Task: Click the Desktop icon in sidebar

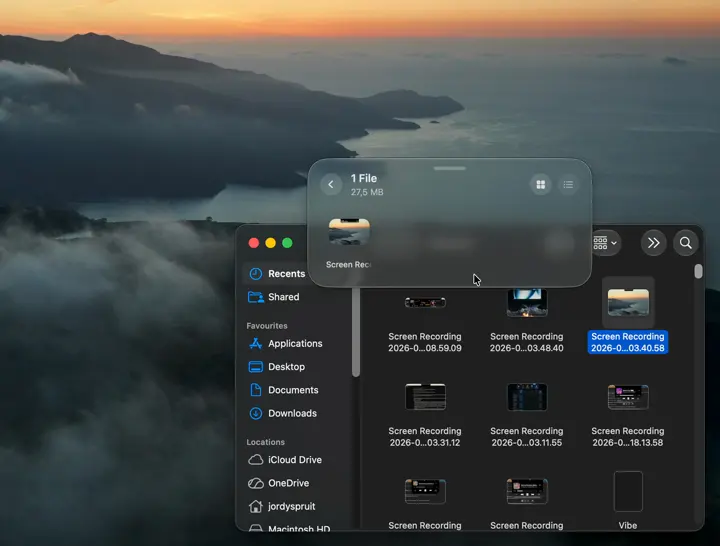Action: (x=256, y=367)
